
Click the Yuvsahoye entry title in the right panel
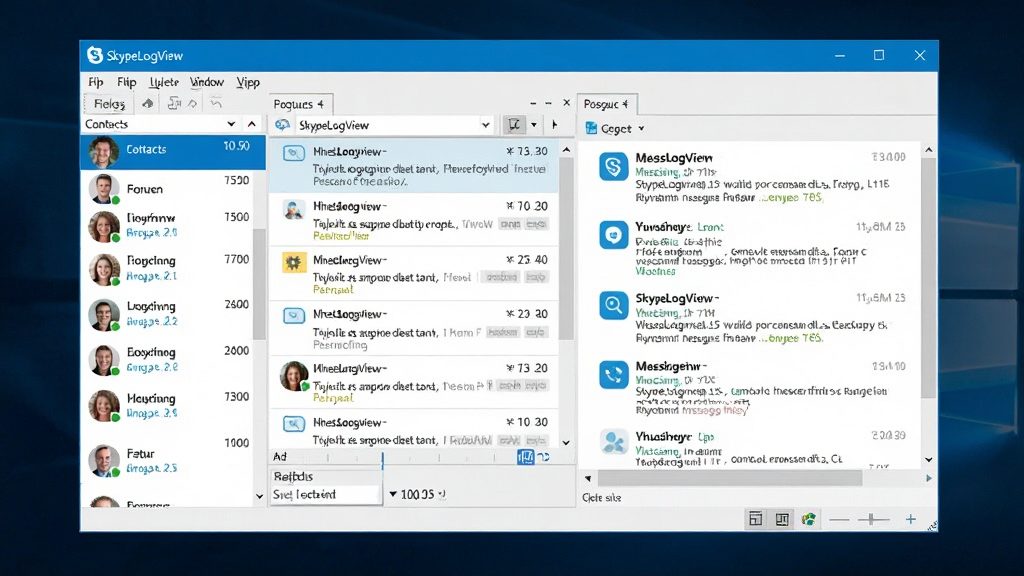coord(663,227)
